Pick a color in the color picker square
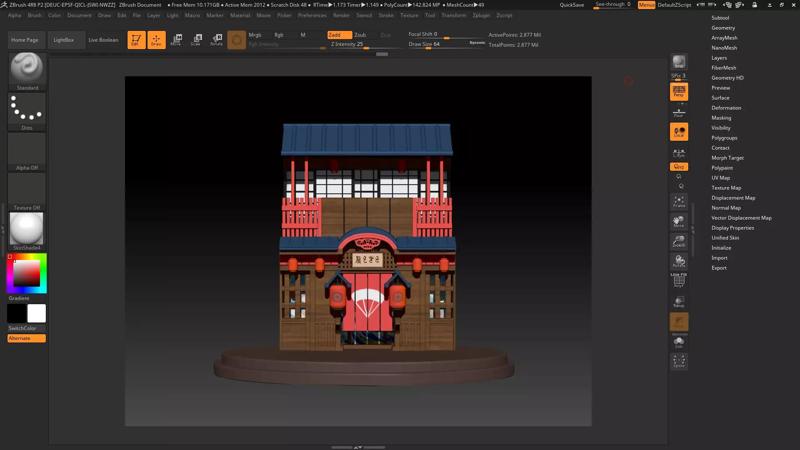 pos(27,272)
